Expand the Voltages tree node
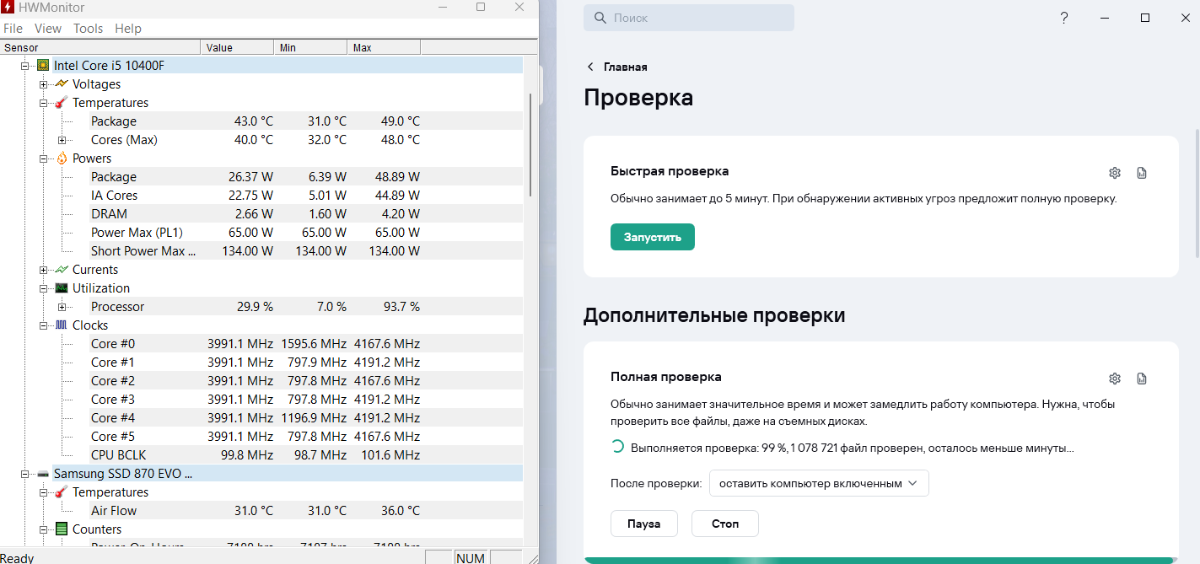Screen dimensions: 1200x564 click(x=43, y=84)
